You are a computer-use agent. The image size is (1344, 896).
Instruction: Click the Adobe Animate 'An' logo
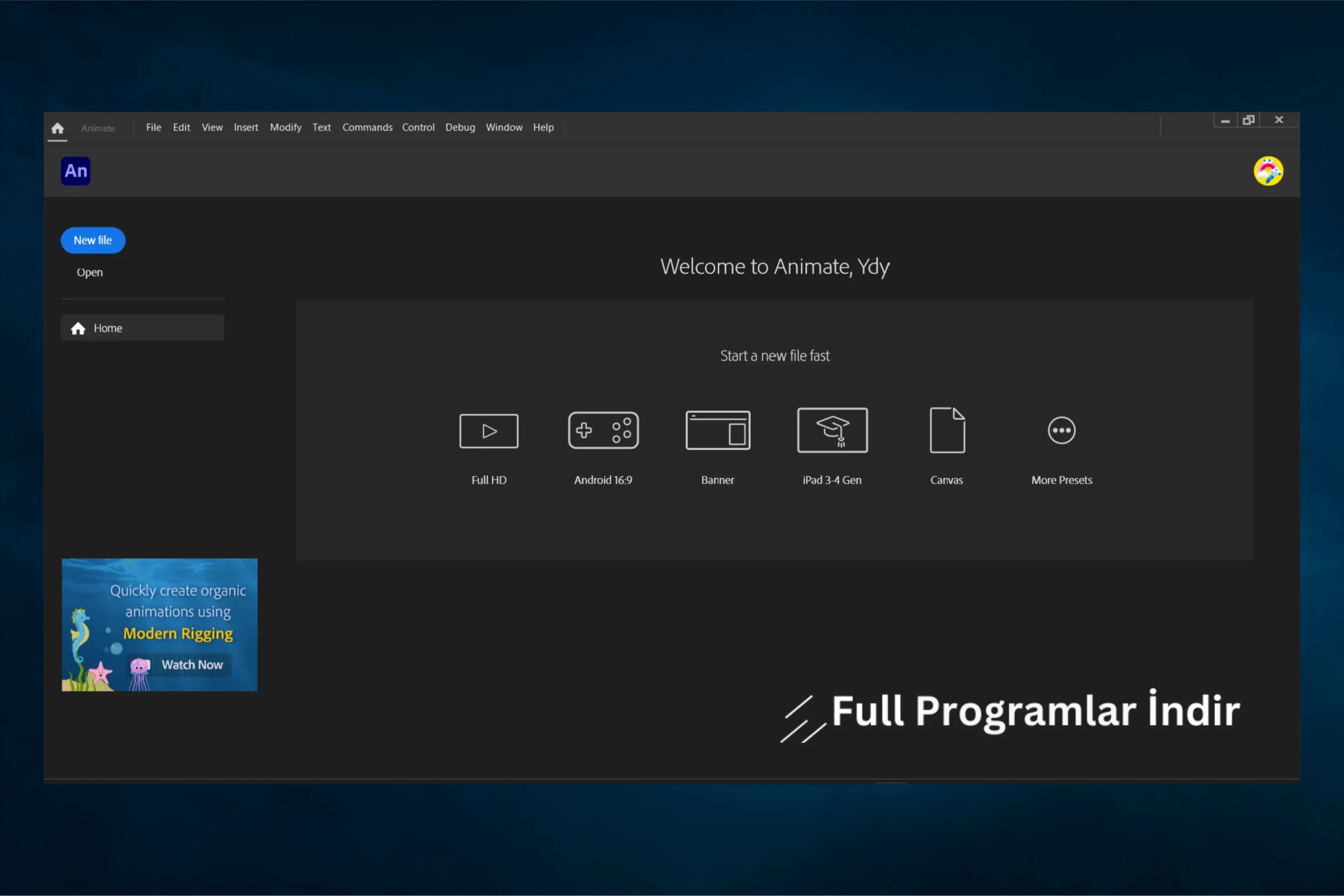76,171
